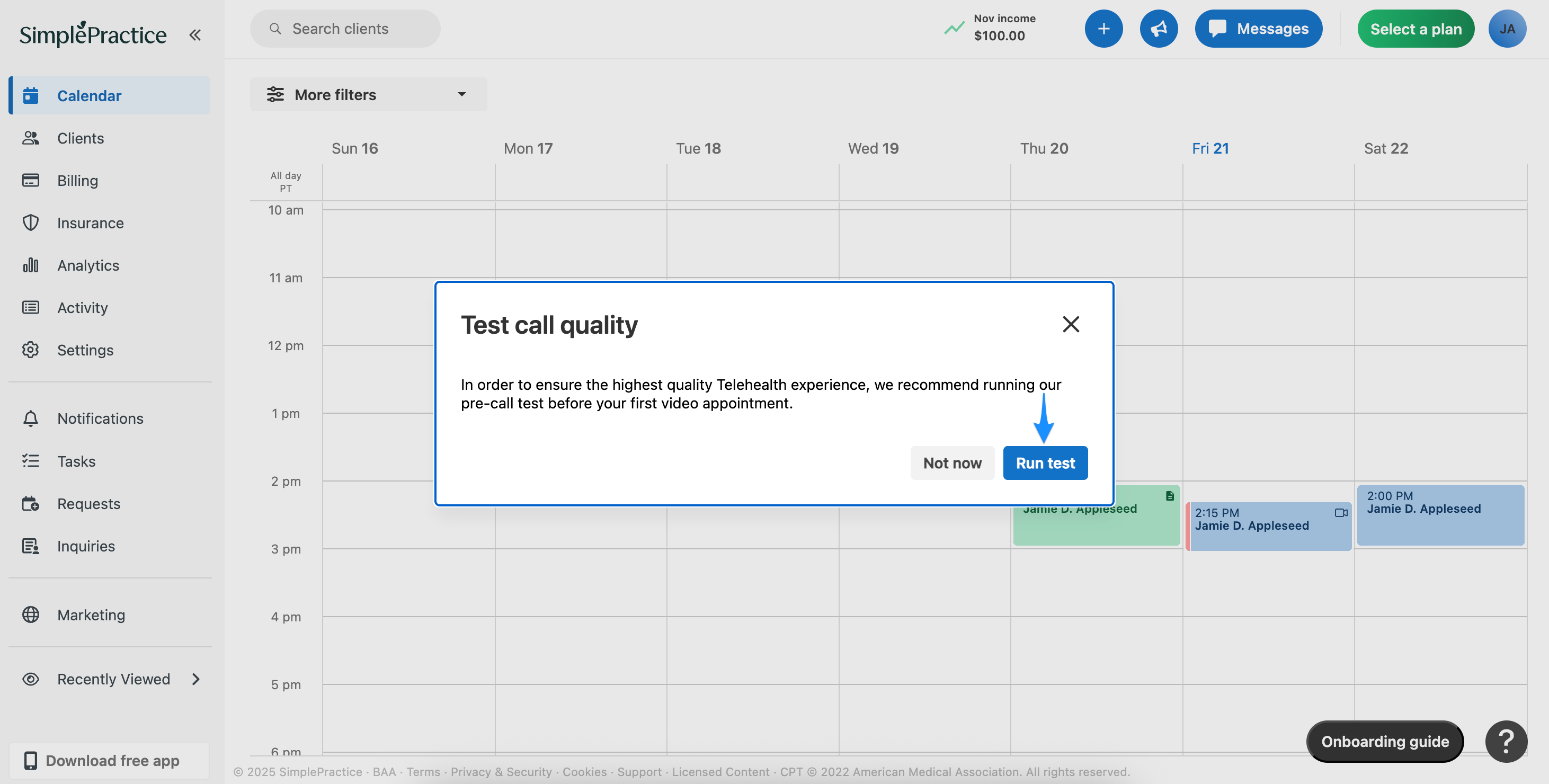This screenshot has width=1549, height=784.
Task: Click the SimplePractice logo
Action: [93, 34]
